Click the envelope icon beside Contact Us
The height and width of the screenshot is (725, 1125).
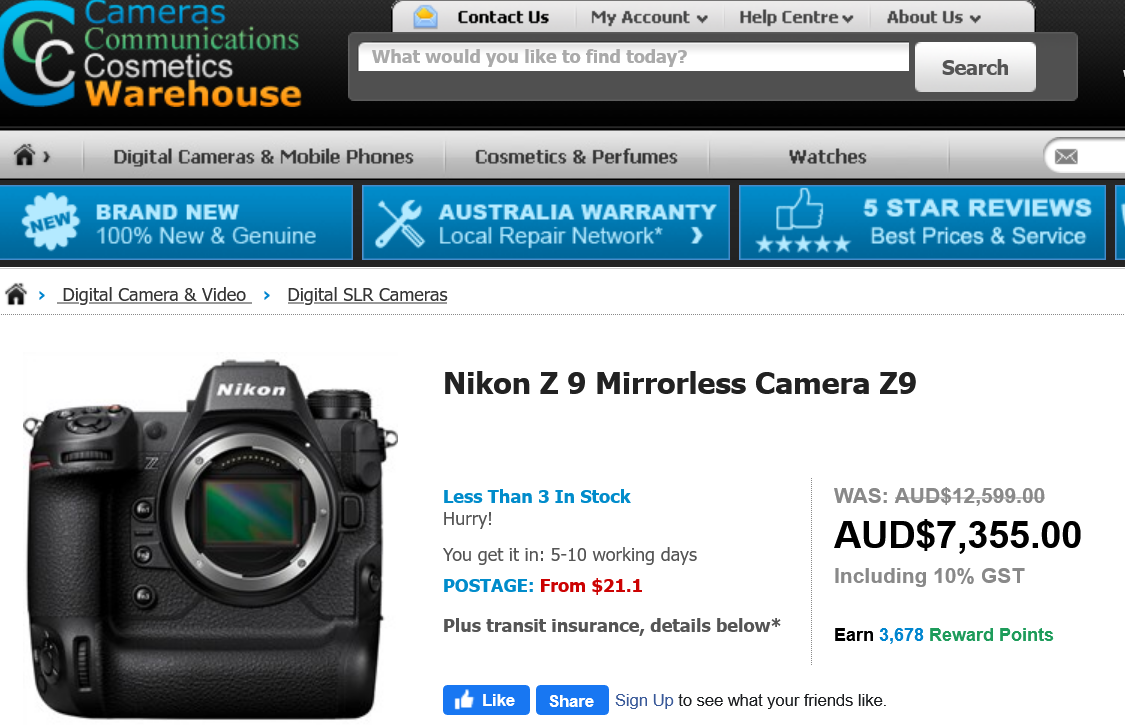coord(425,17)
